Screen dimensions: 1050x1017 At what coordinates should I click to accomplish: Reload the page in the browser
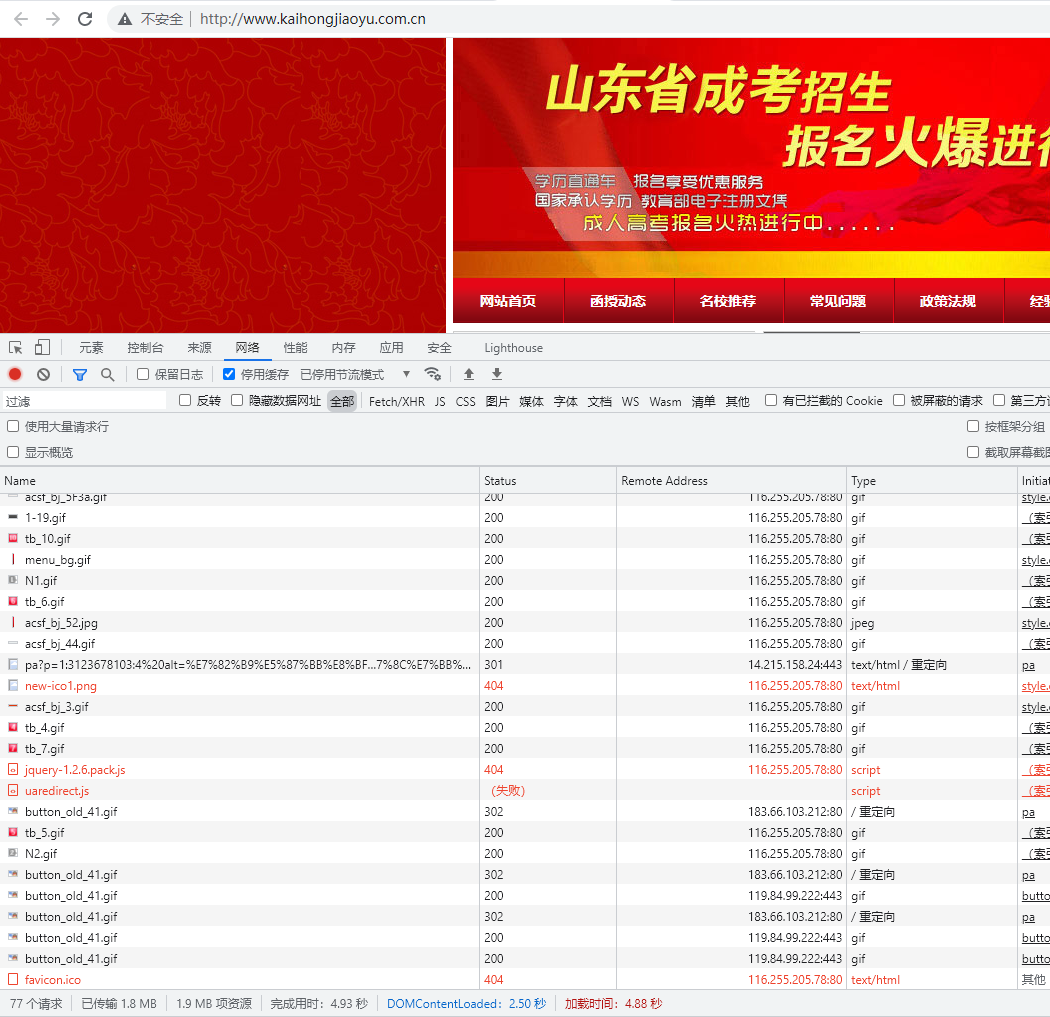85,19
